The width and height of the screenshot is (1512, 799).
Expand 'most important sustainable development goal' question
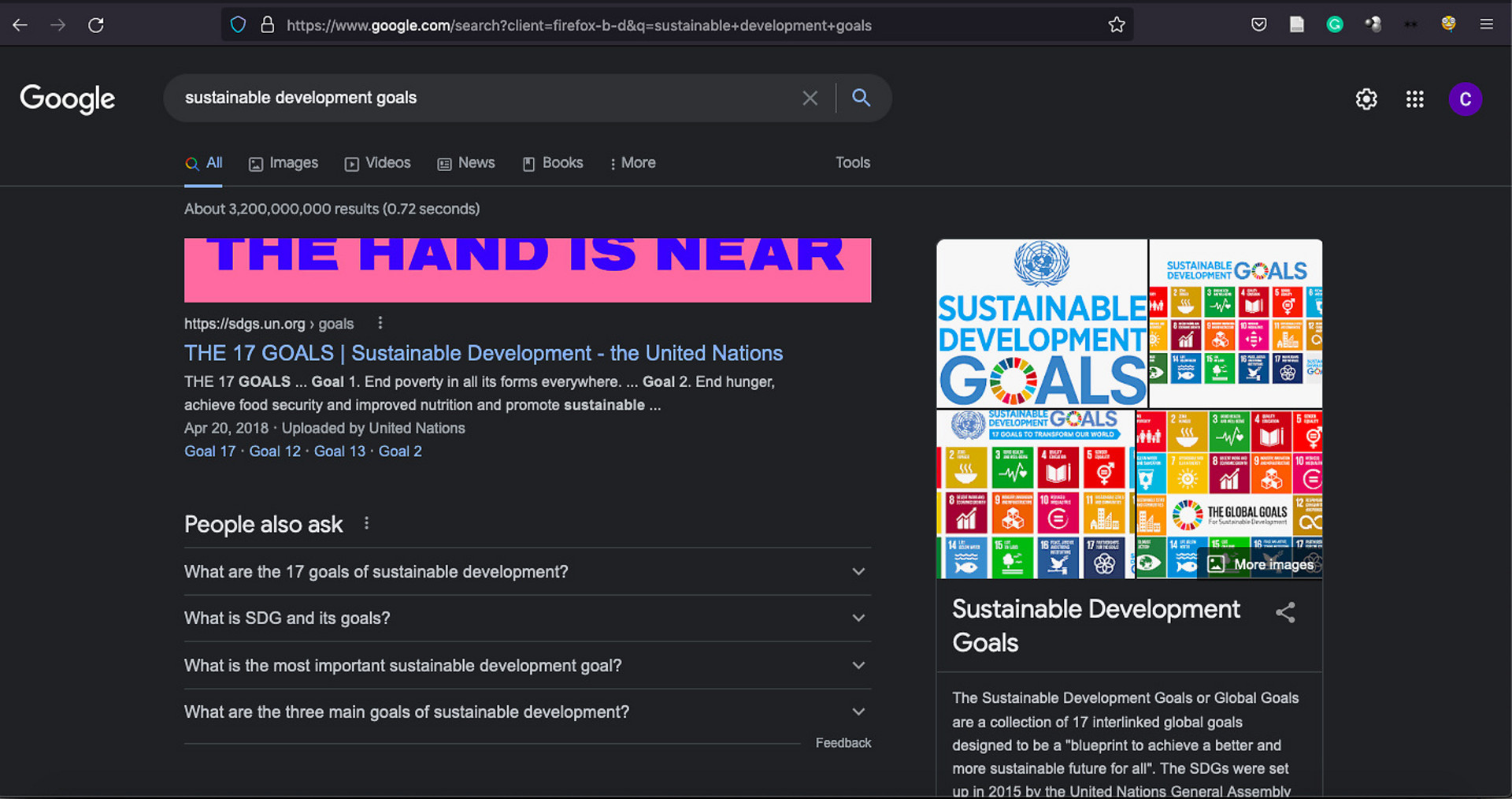(x=528, y=665)
